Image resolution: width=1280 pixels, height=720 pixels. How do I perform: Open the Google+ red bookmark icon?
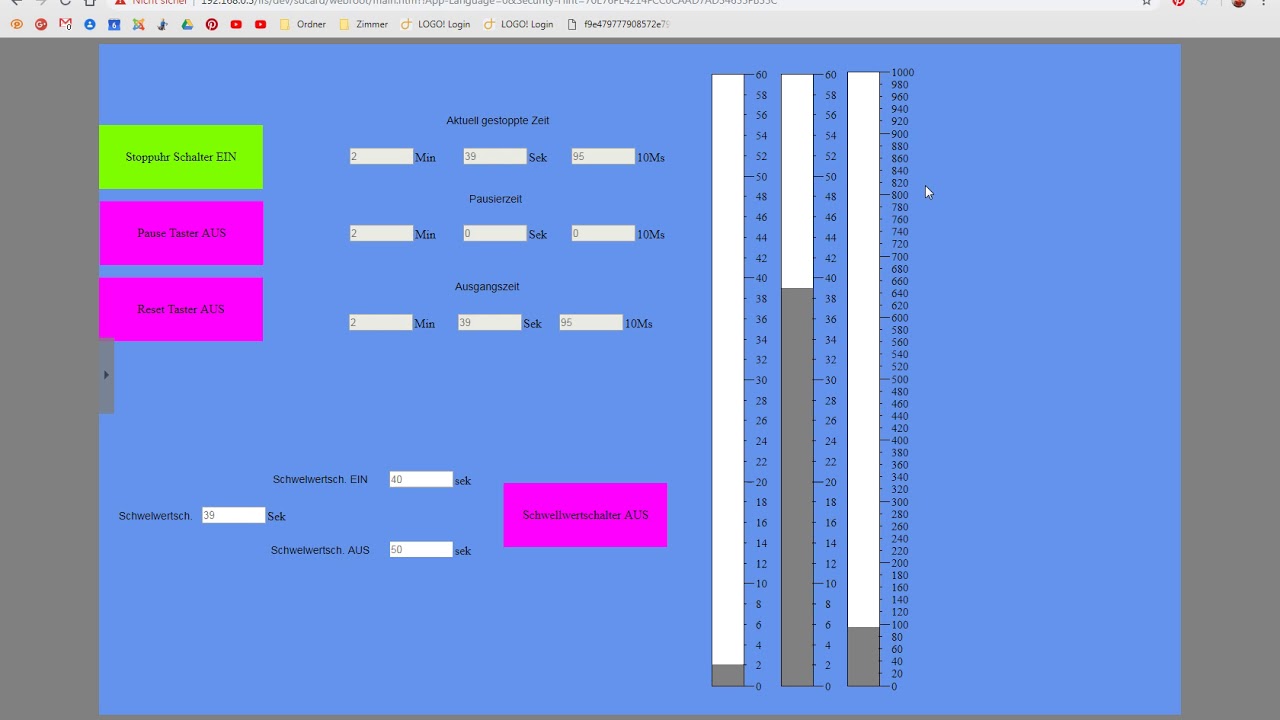[41, 24]
